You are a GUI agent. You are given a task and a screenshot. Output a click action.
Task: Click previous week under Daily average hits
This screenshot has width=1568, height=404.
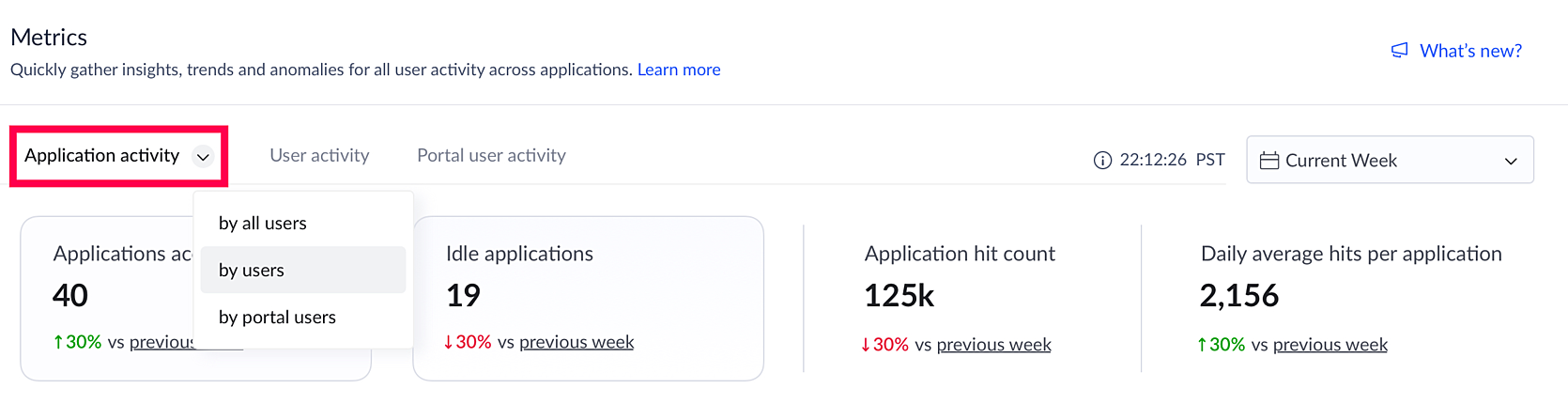[x=1330, y=345]
